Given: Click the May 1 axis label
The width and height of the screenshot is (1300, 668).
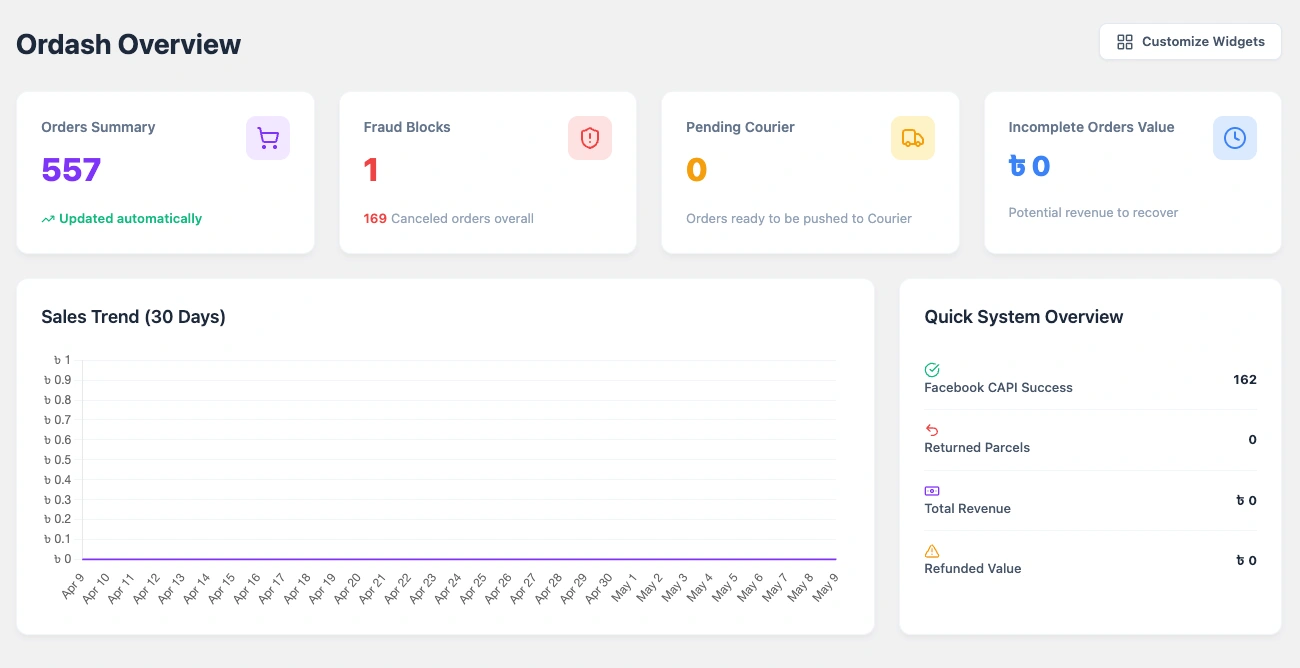Looking at the screenshot, I should tap(624, 588).
